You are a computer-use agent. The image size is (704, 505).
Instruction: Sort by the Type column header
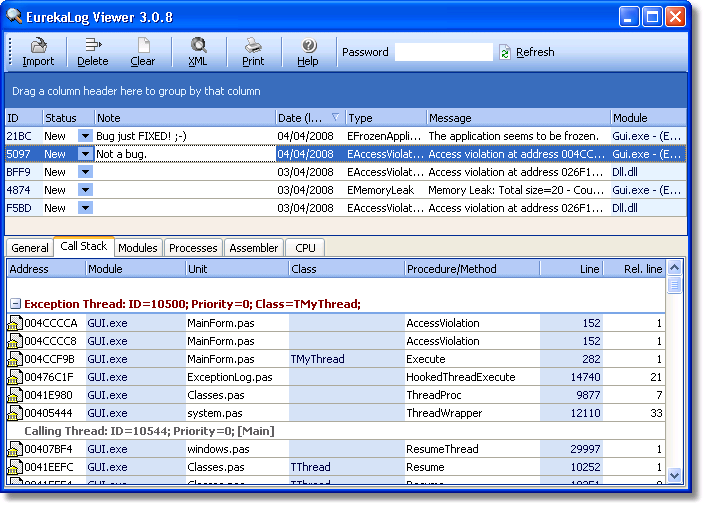(386, 118)
